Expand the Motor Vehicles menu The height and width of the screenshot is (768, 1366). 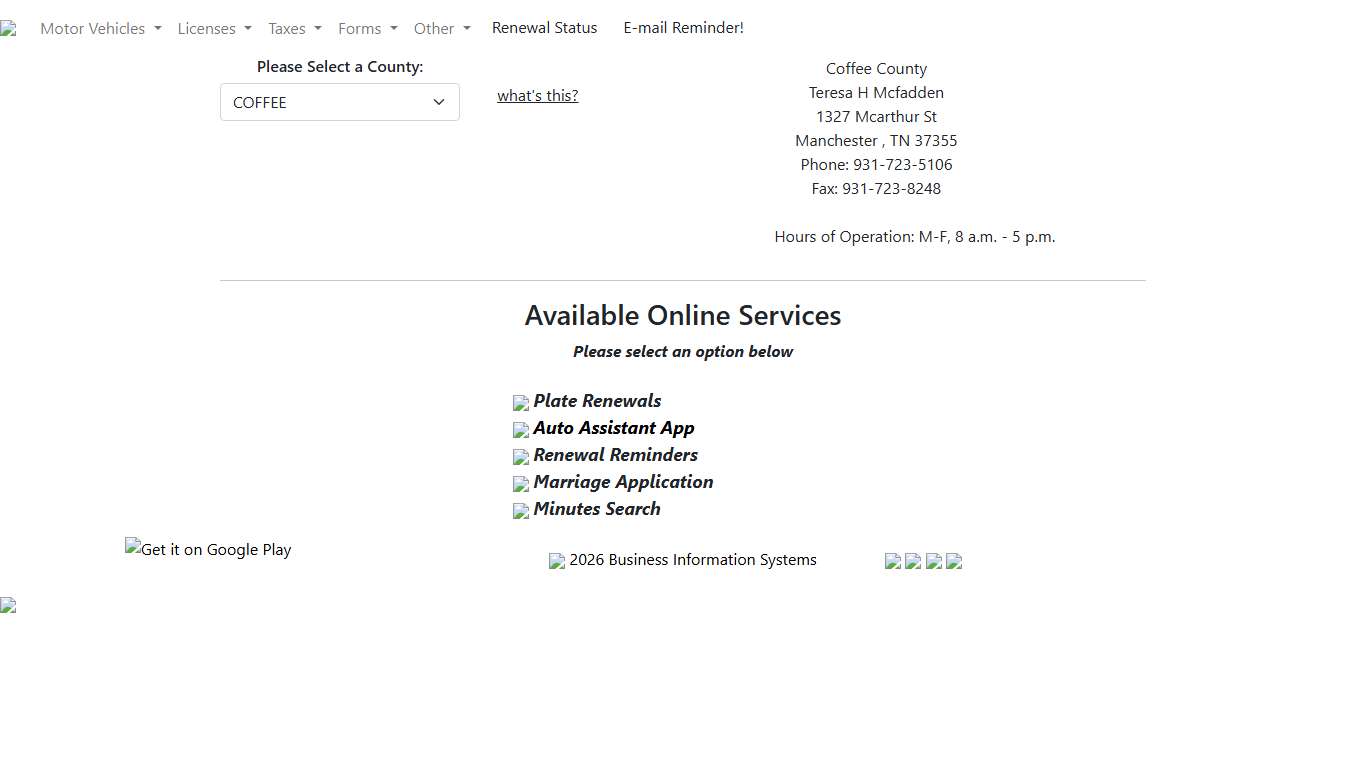[100, 29]
